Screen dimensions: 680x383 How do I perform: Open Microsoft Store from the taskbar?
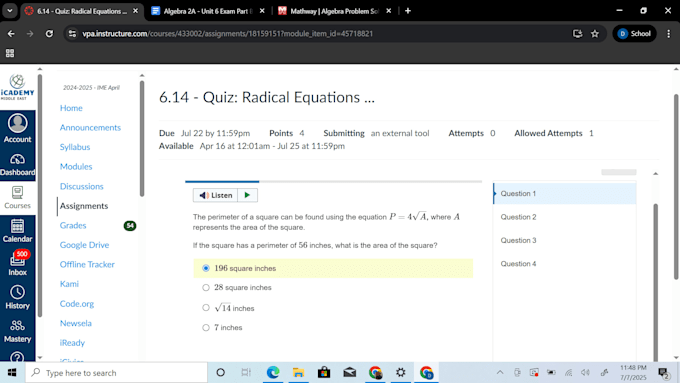click(x=324, y=373)
